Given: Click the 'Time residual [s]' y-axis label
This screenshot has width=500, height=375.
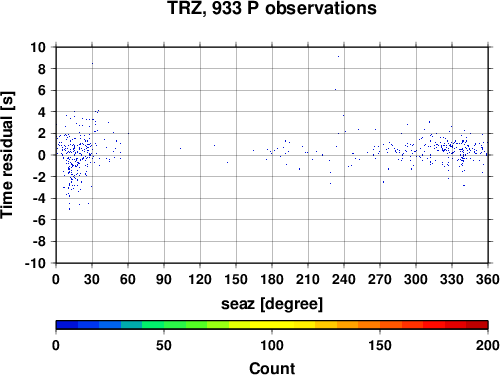Looking at the screenshot, I should [7, 155].
